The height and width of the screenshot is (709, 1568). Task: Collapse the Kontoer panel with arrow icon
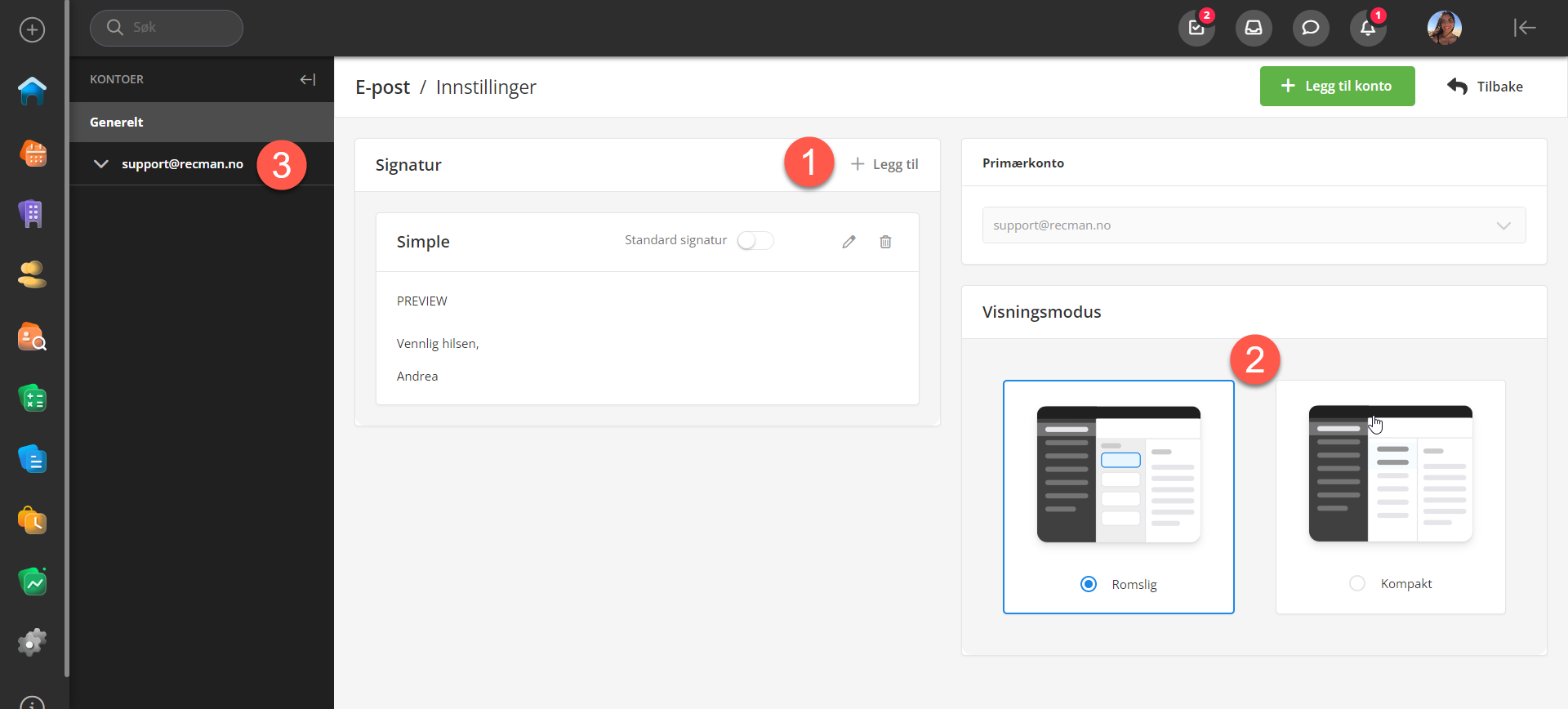[x=308, y=79]
